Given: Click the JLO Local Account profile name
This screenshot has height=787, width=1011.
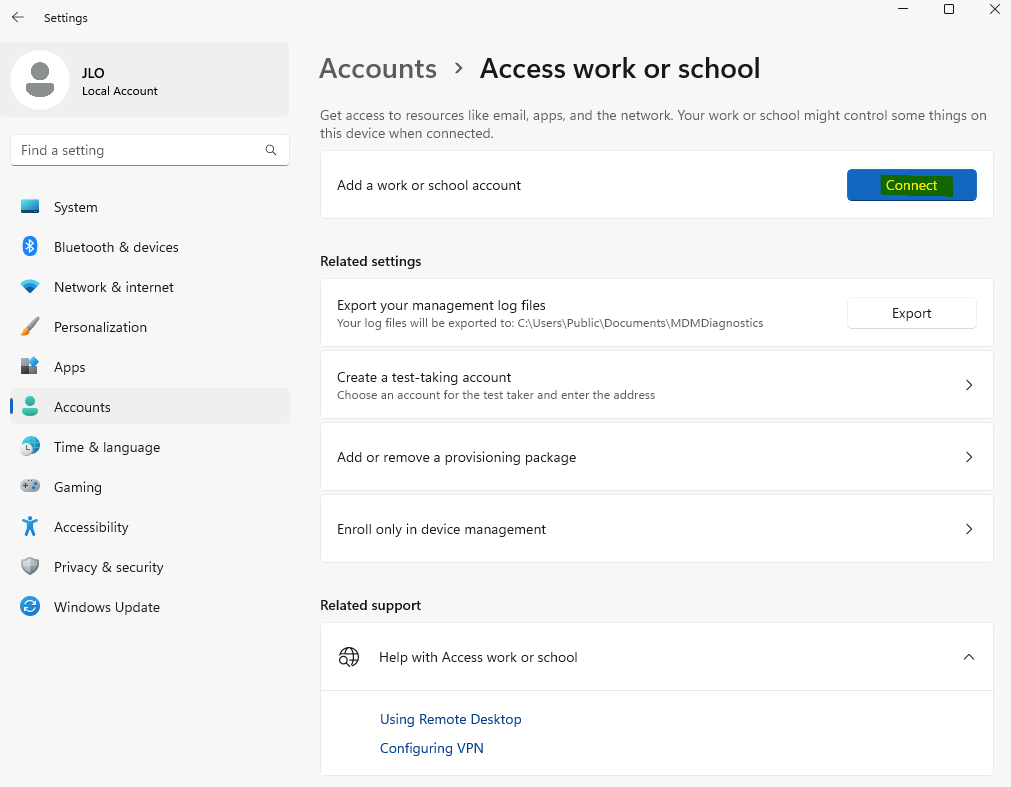Looking at the screenshot, I should 120,82.
